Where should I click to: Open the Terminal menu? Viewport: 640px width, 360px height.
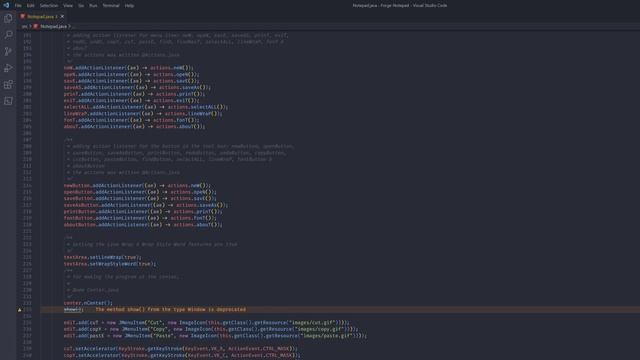click(x=111, y=6)
